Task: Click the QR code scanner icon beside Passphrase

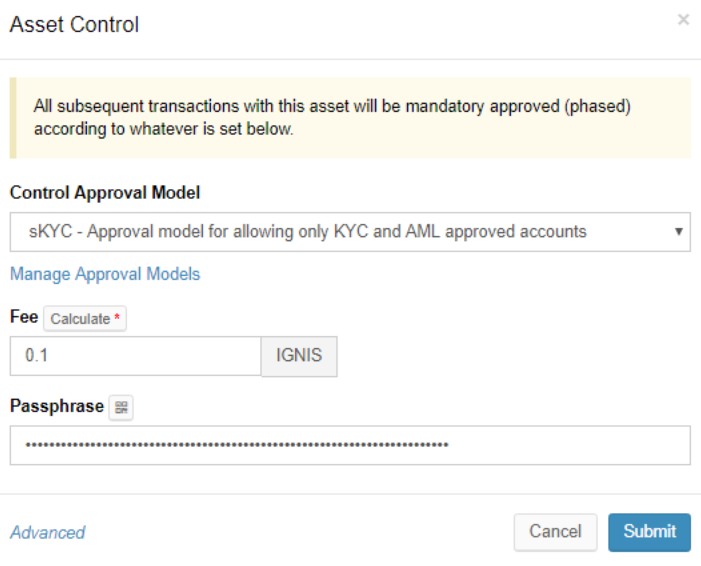Action: tap(121, 407)
